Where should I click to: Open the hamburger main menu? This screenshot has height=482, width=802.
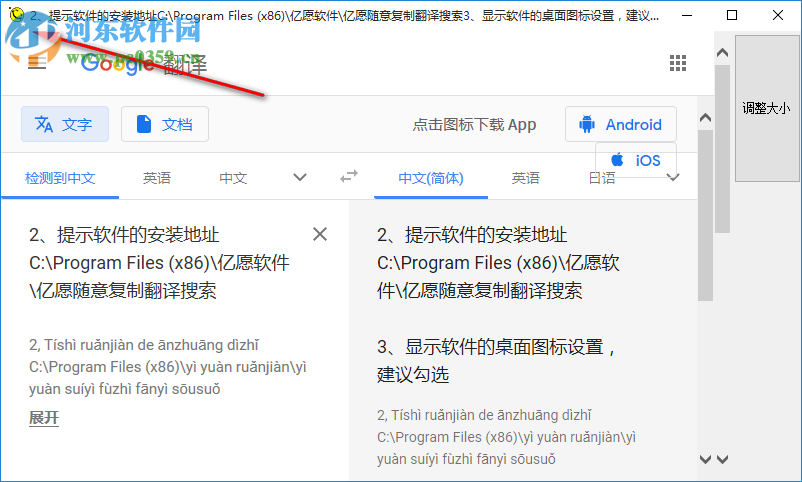click(37, 62)
